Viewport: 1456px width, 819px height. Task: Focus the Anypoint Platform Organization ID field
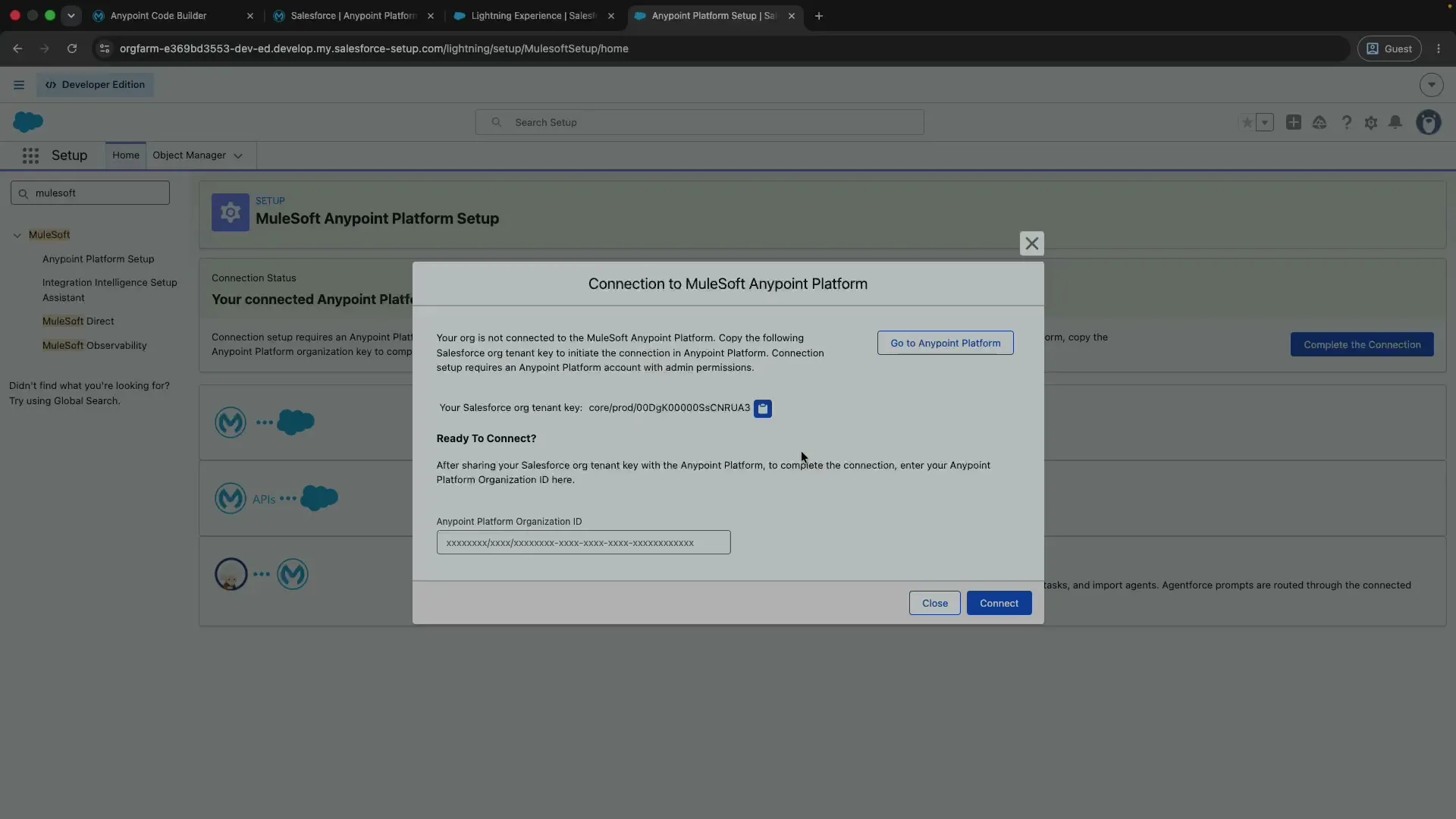click(x=583, y=542)
